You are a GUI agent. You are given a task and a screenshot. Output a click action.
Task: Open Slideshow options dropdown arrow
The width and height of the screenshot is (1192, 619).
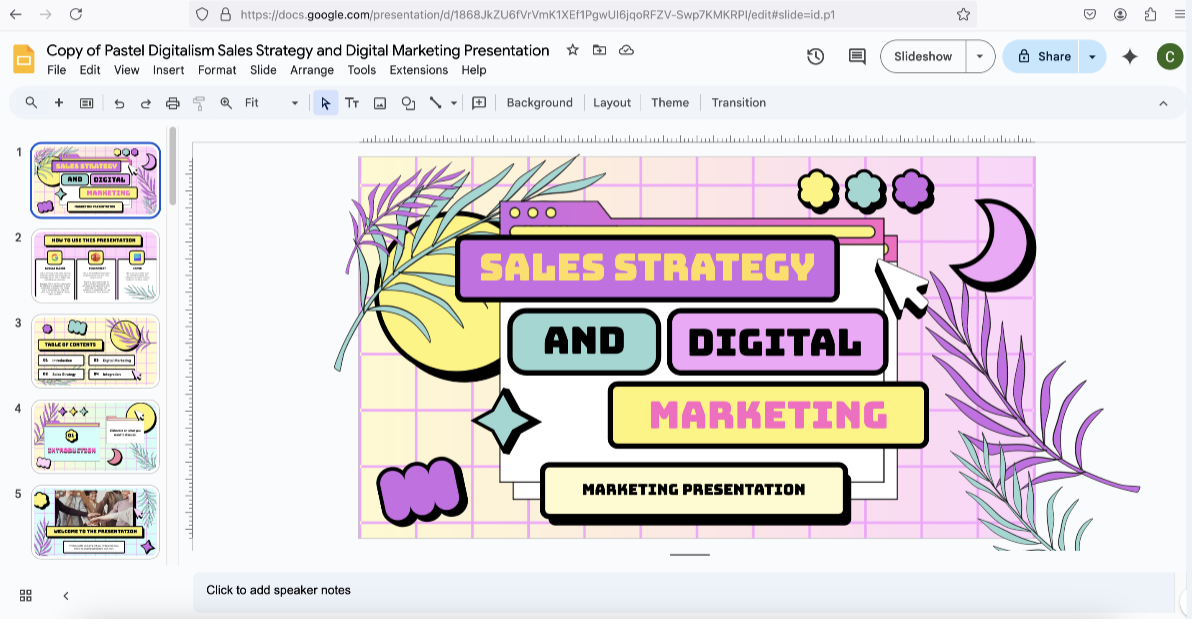coord(980,56)
